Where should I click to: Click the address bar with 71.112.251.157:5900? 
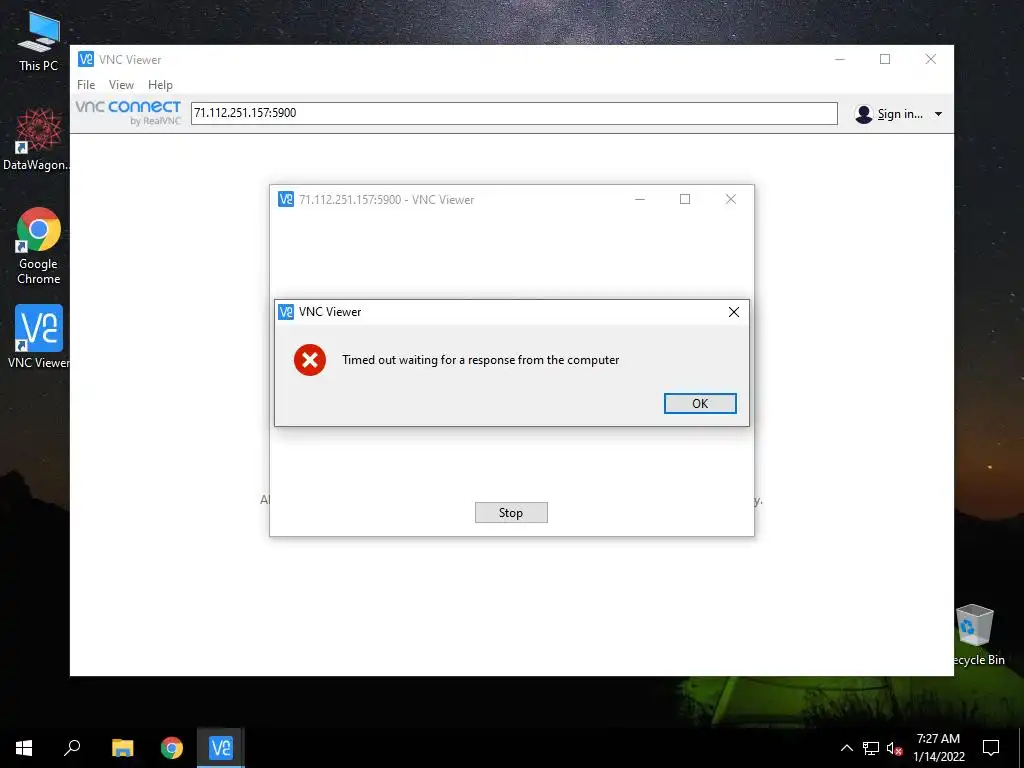[x=514, y=113]
